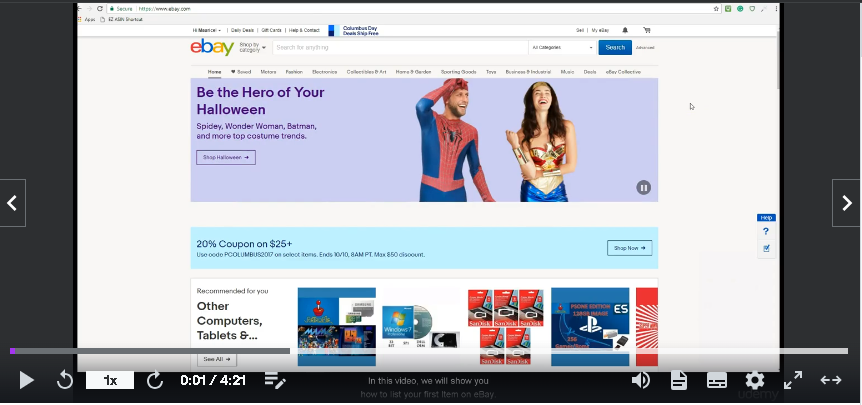Open the Sell link

579,30
